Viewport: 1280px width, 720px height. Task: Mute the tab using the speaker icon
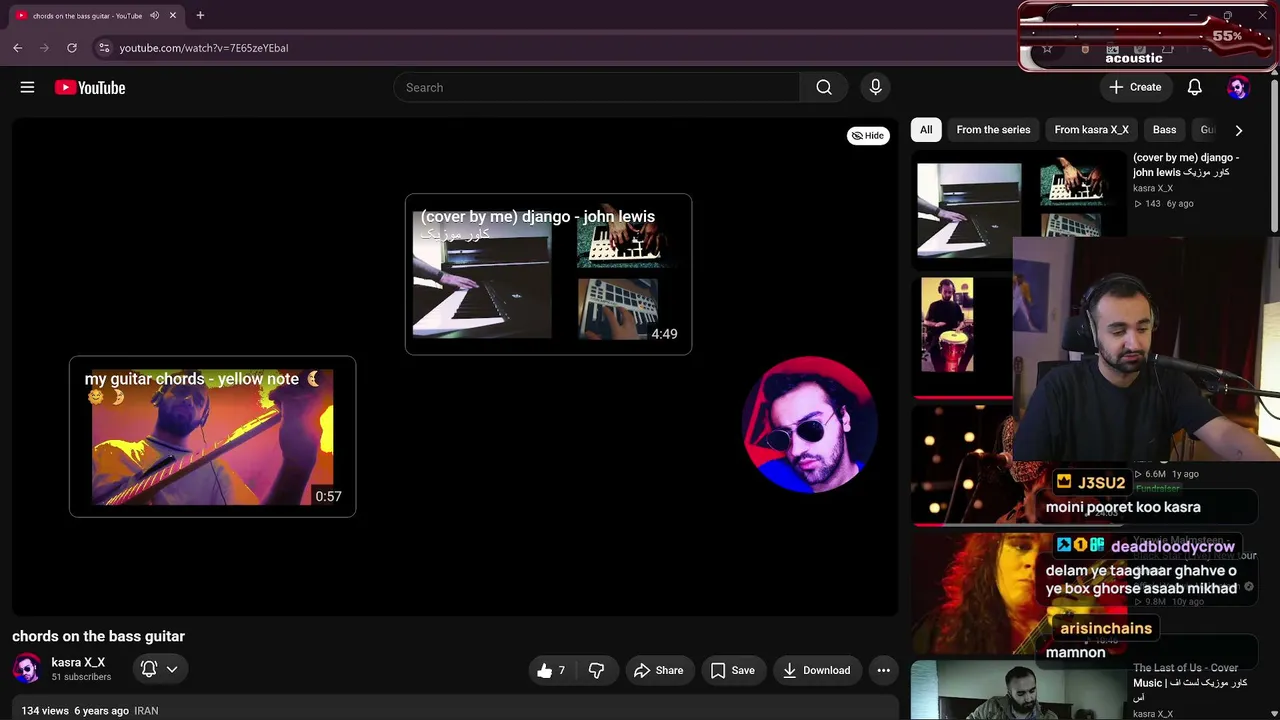click(154, 15)
